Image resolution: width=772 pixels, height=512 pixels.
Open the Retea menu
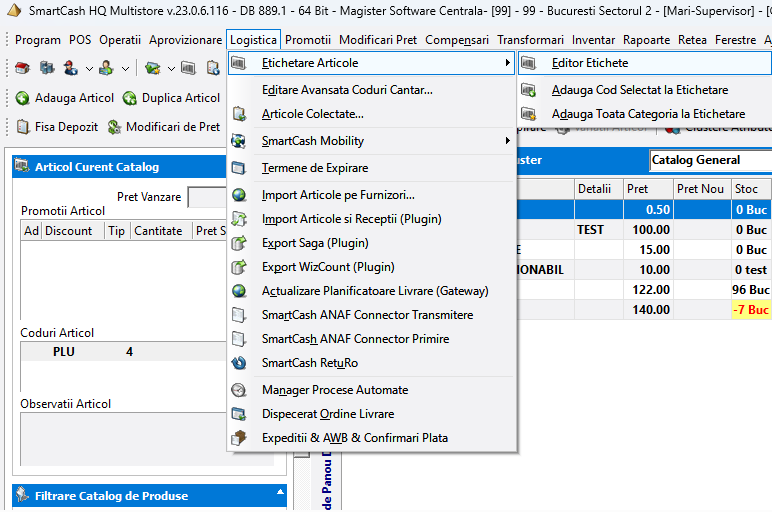click(x=692, y=40)
